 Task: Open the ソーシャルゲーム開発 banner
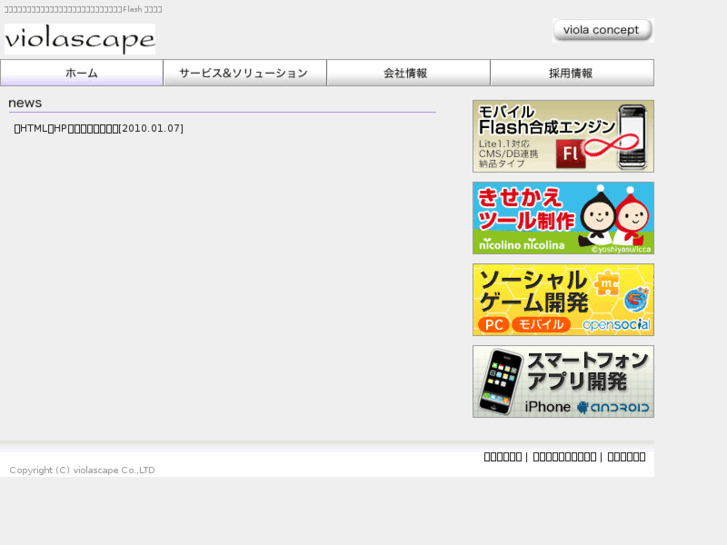pyautogui.click(x=563, y=300)
